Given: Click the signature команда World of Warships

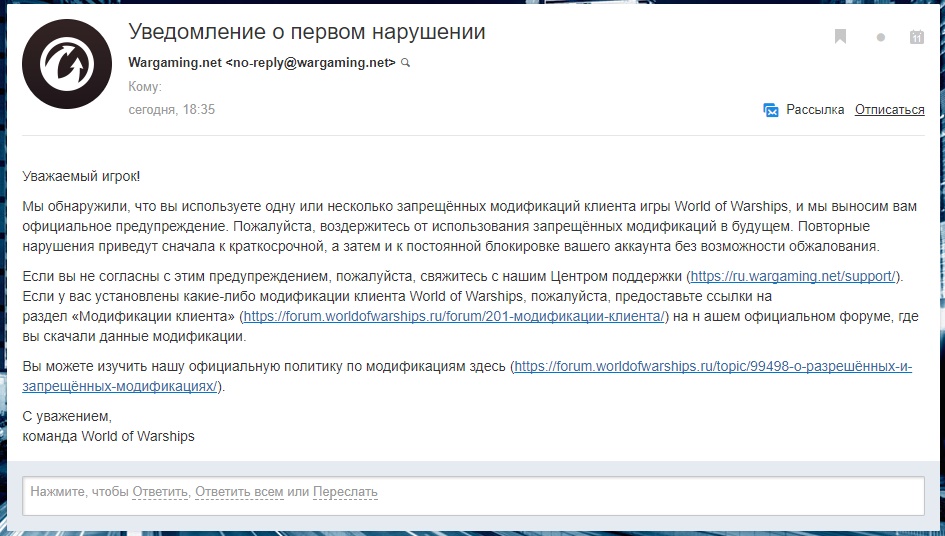Looking at the screenshot, I should click(x=108, y=436).
